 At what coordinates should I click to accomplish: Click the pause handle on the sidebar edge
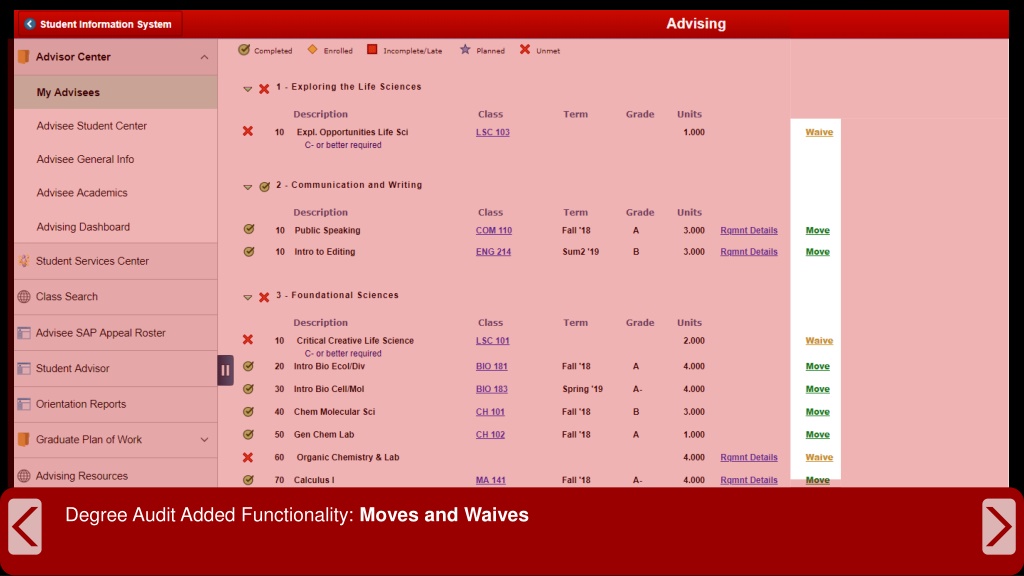point(225,370)
